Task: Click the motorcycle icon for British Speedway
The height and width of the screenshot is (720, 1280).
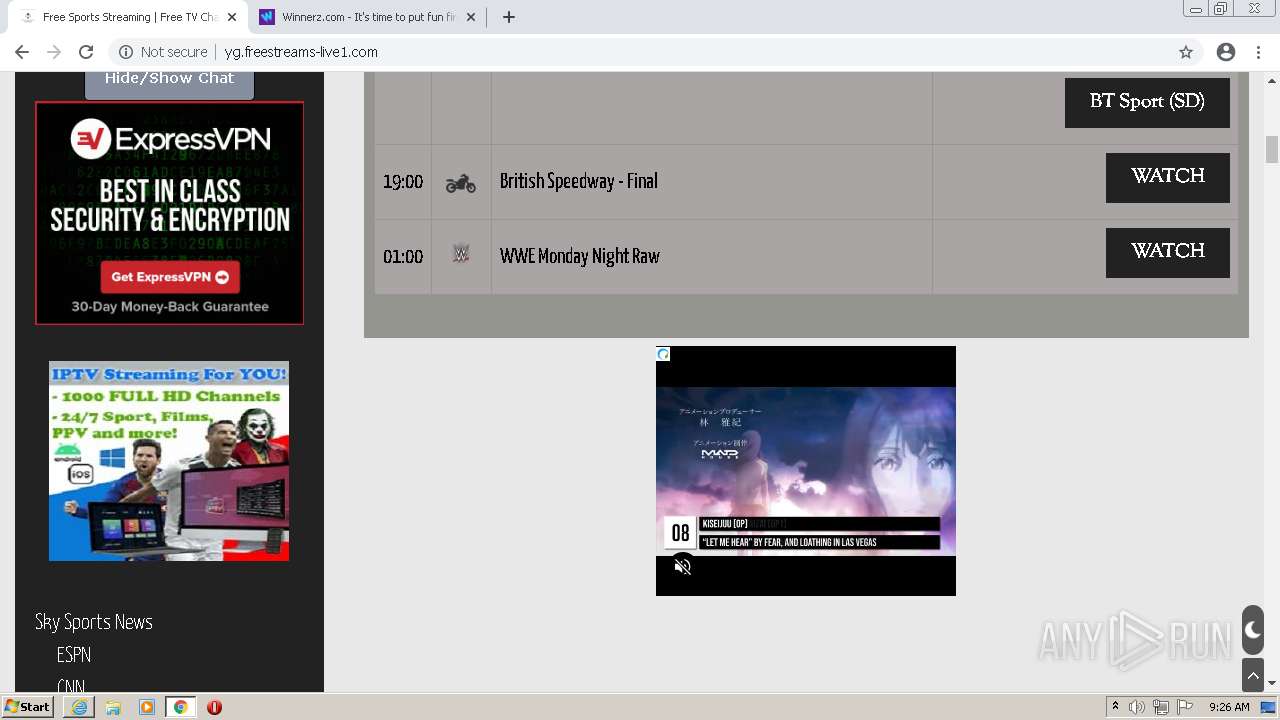Action: pos(461,183)
